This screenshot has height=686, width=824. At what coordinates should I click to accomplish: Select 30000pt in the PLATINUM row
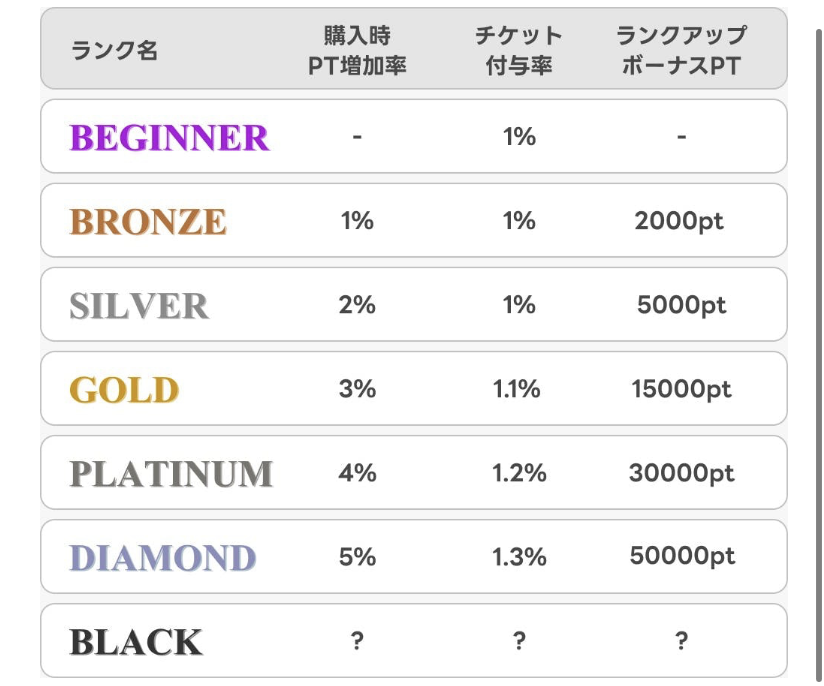682,473
